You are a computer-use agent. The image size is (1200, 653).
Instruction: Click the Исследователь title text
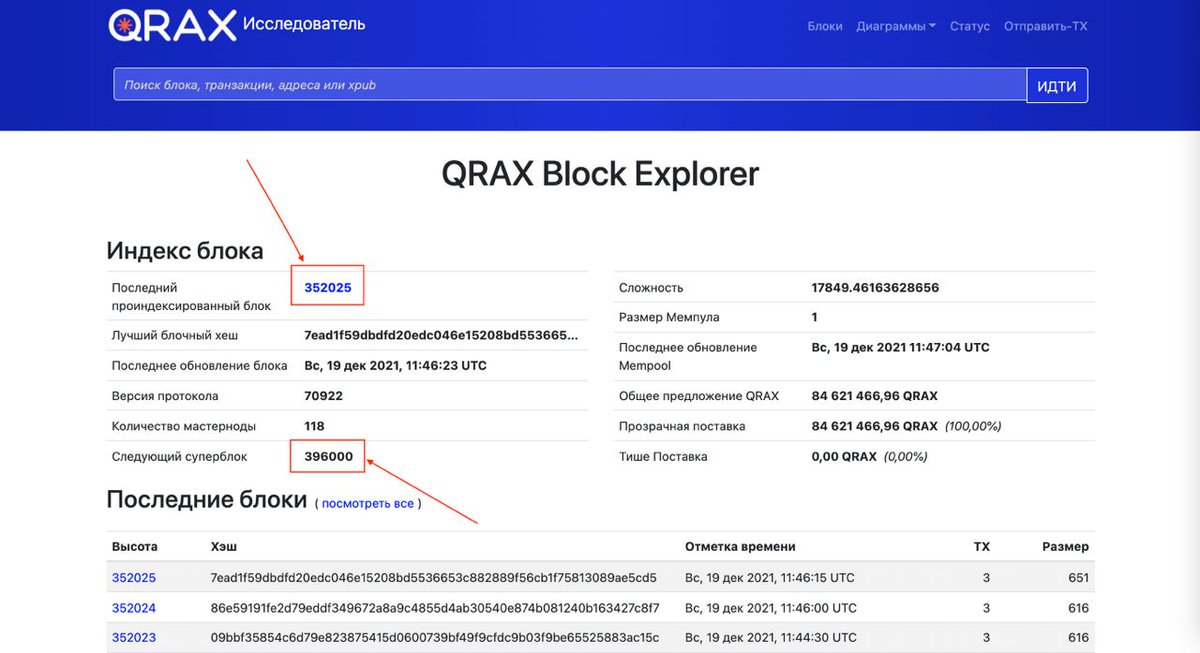(304, 24)
